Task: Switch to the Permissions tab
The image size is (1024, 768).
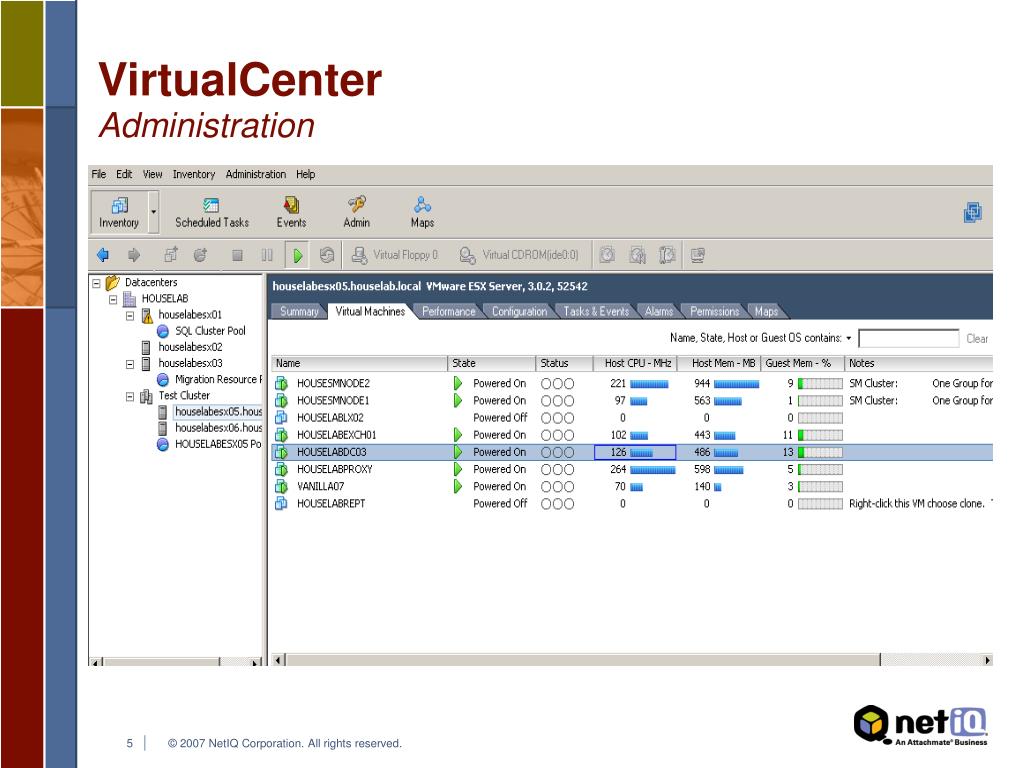Action: click(714, 312)
